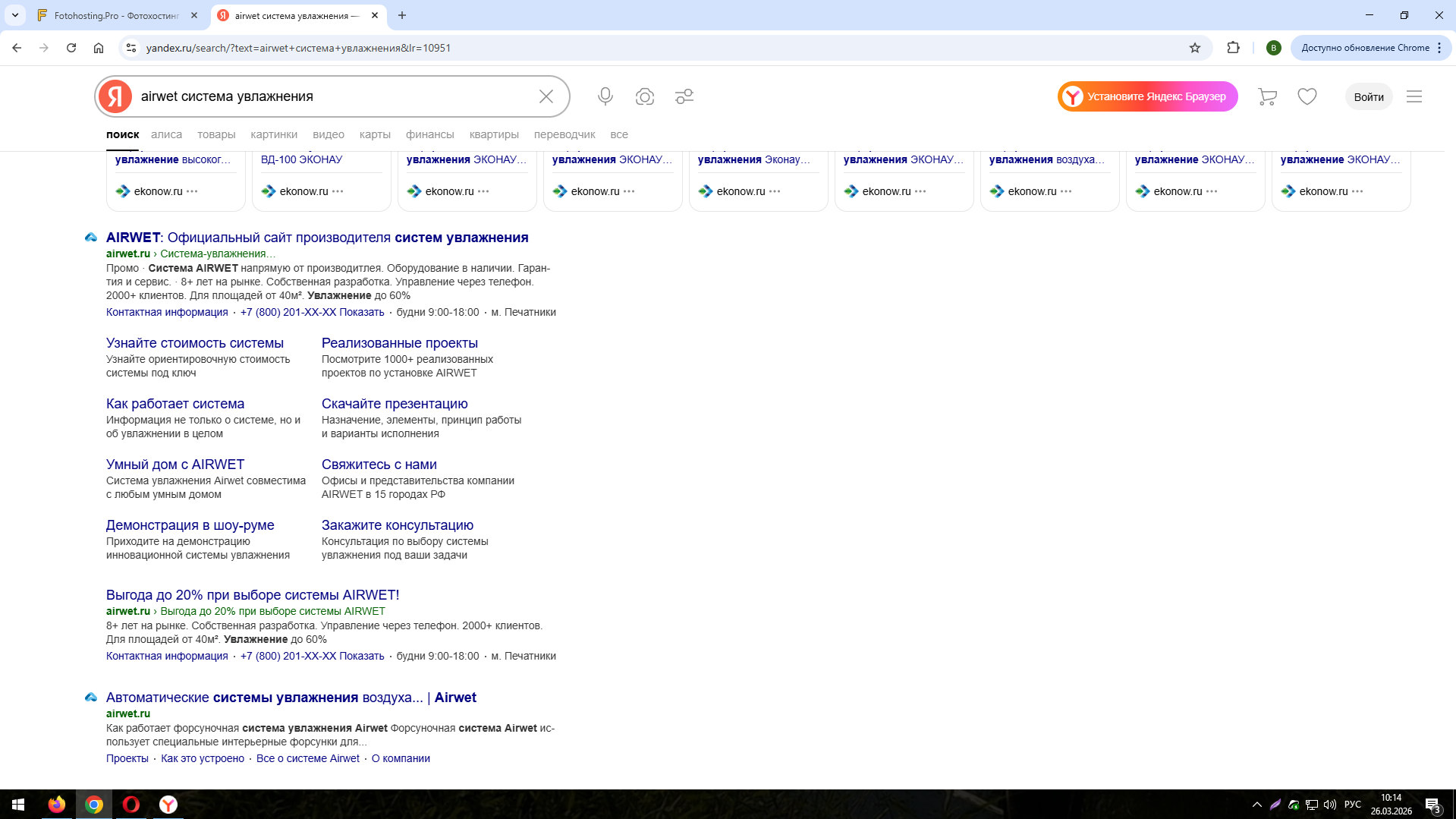Open «Узнайте стоимость системы» link
Viewport: 1456px width, 819px height.
pos(195,343)
